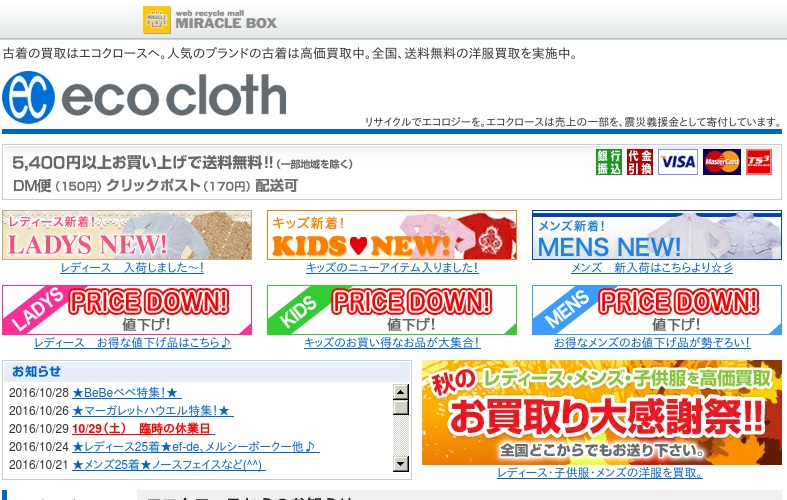Open the MENS NEW banner image
The width and height of the screenshot is (787, 500).
click(657, 235)
